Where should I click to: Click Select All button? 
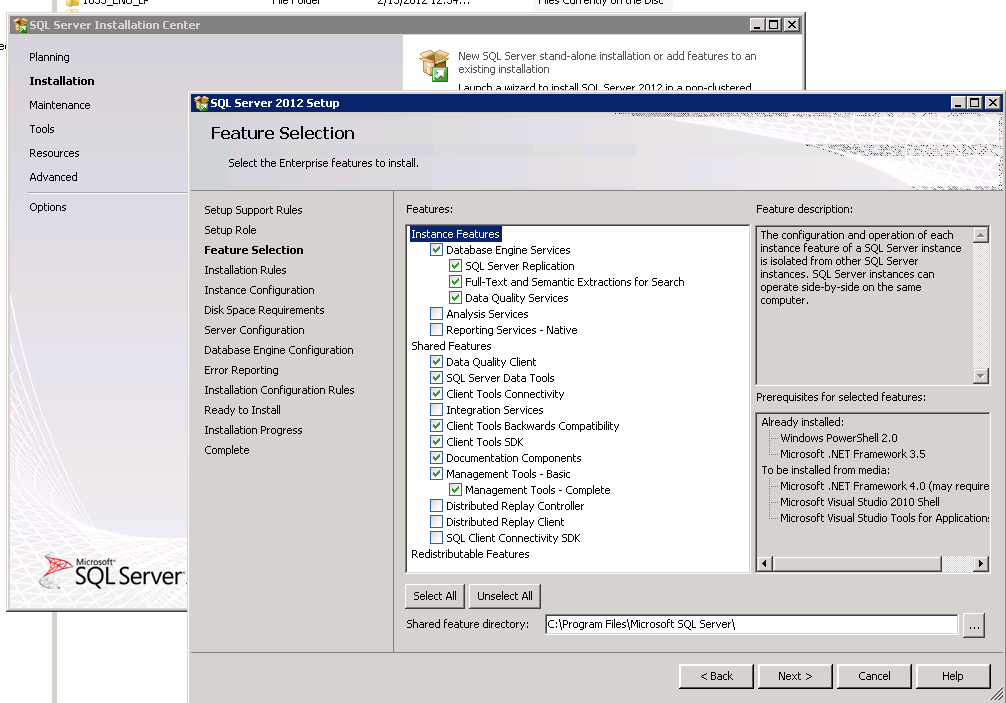435,596
